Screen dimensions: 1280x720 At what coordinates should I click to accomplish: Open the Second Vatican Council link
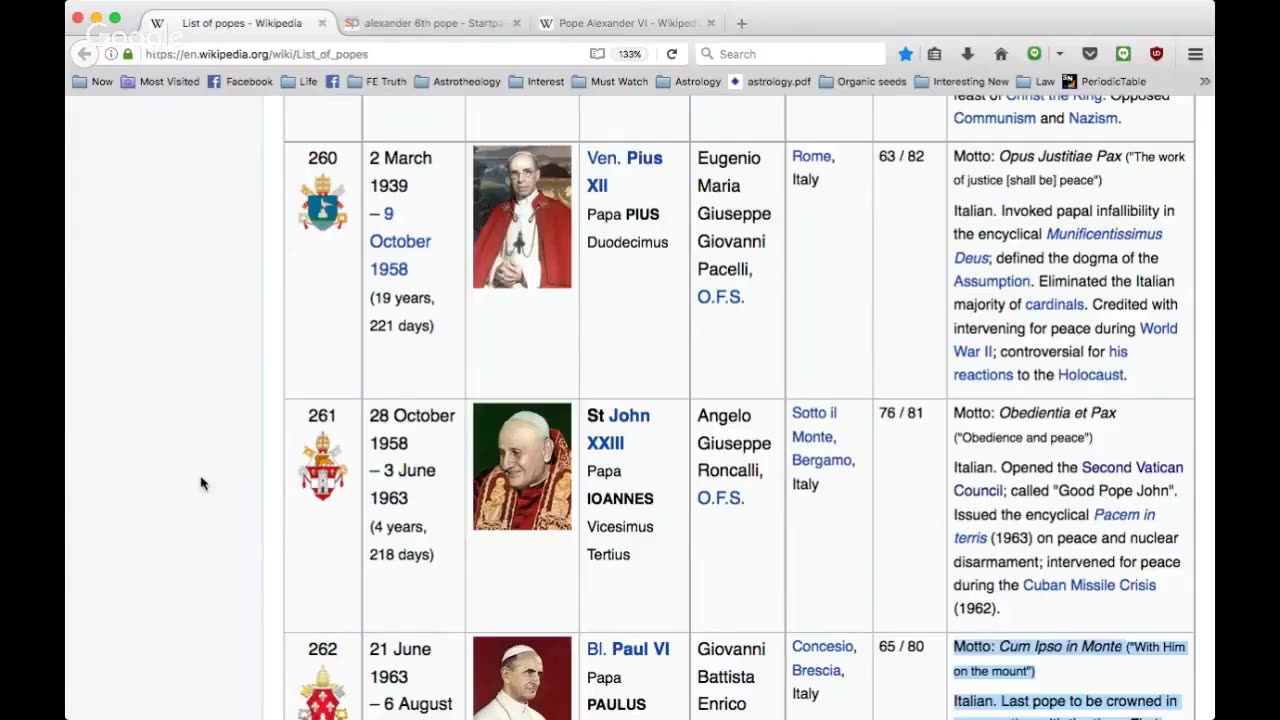(x=1068, y=479)
